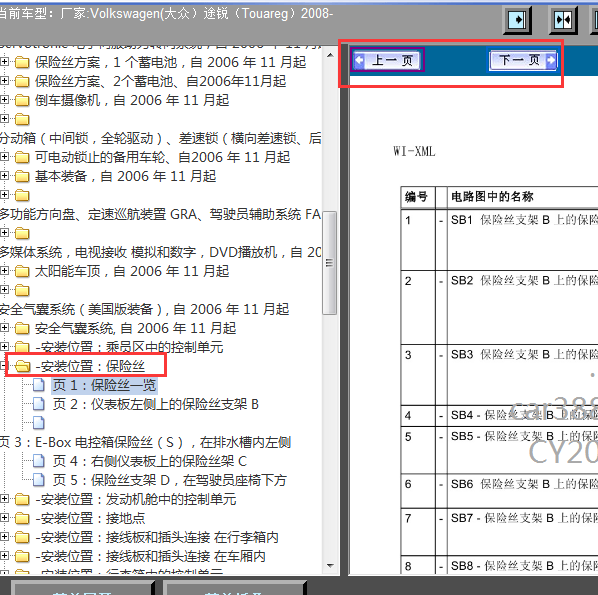
Task: Click 编号 table header cell
Action: click(418, 197)
